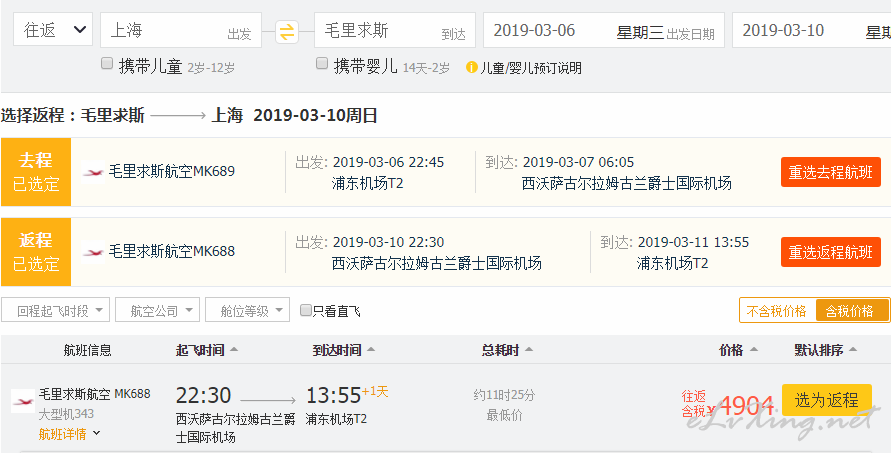Switch to 不含税价格 price tab
Screen dimensions: 891x453
coord(776,311)
